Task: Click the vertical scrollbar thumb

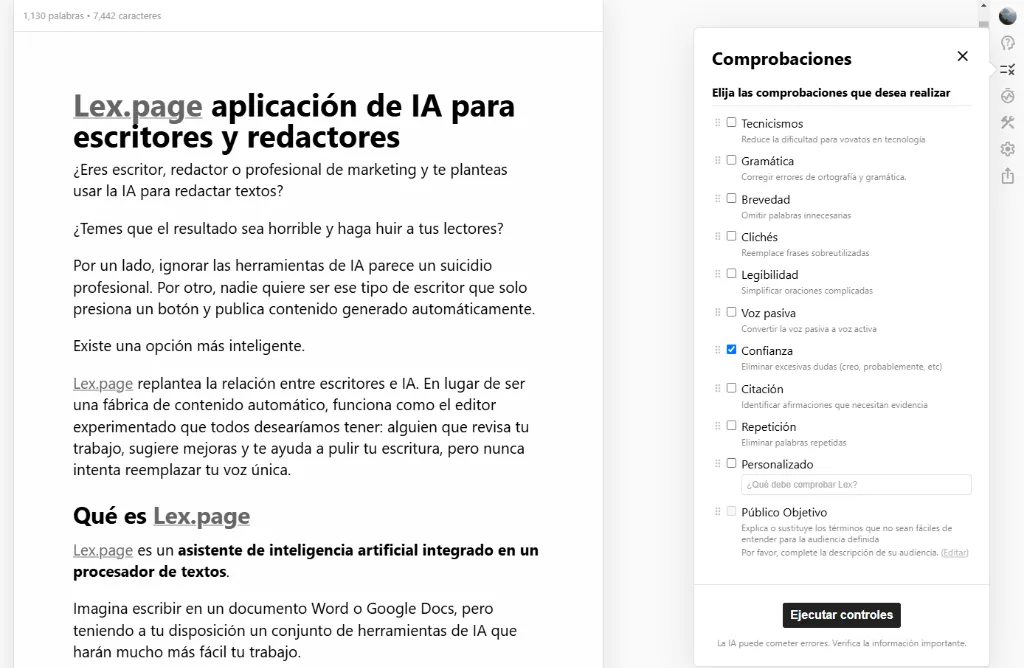Action: (984, 24)
